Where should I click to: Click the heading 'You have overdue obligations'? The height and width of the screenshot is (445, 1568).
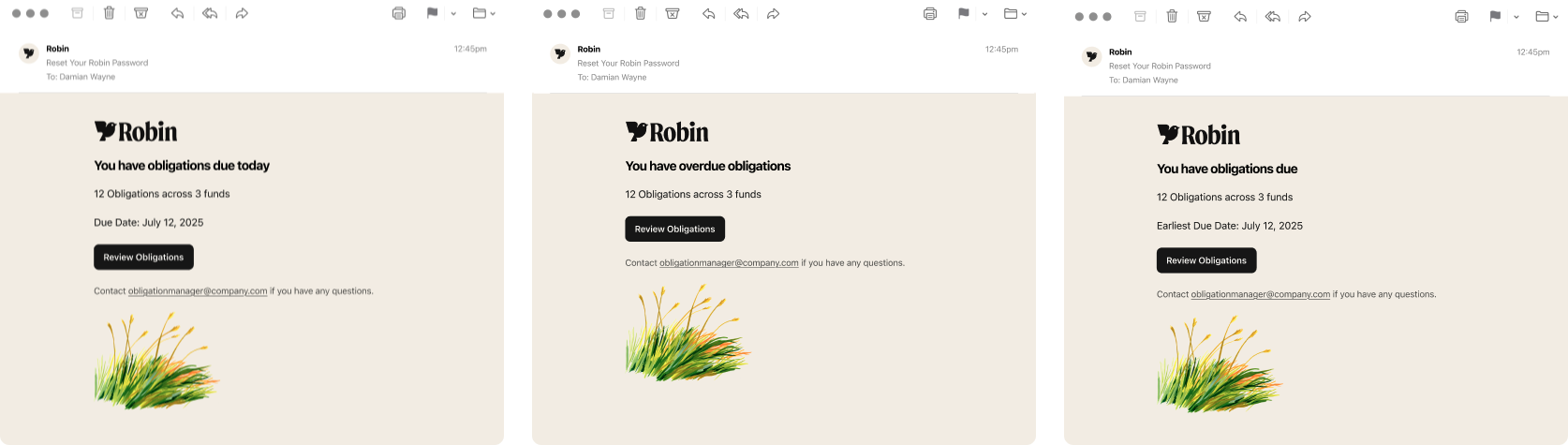(708, 166)
